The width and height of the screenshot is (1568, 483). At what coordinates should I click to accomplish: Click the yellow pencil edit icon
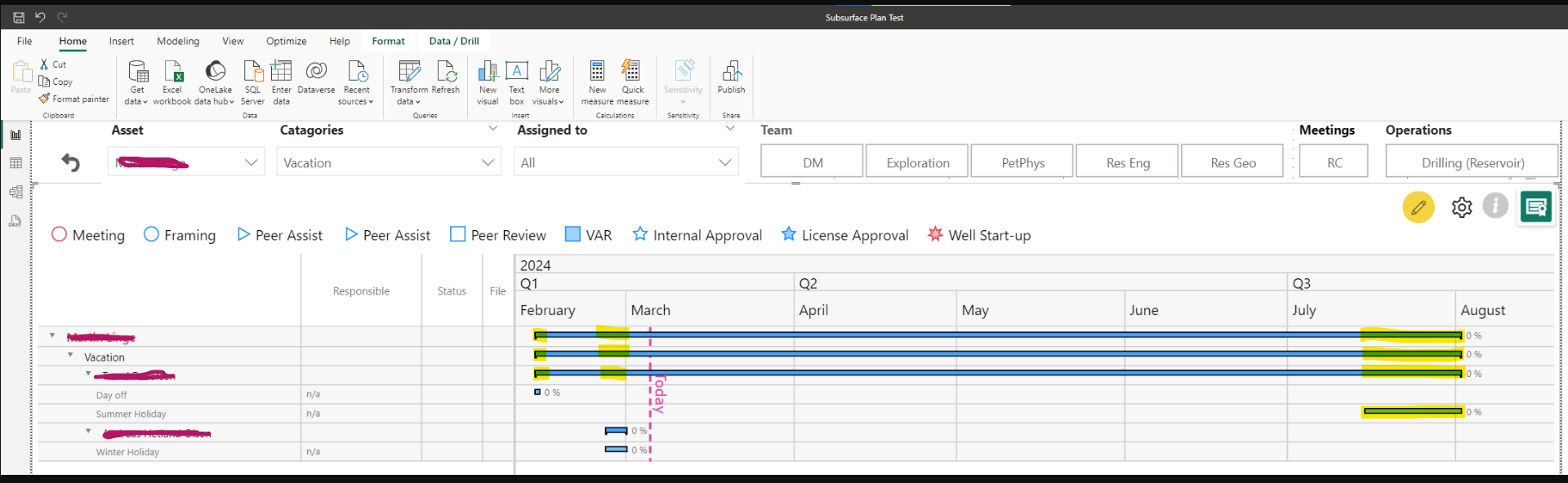(1419, 207)
